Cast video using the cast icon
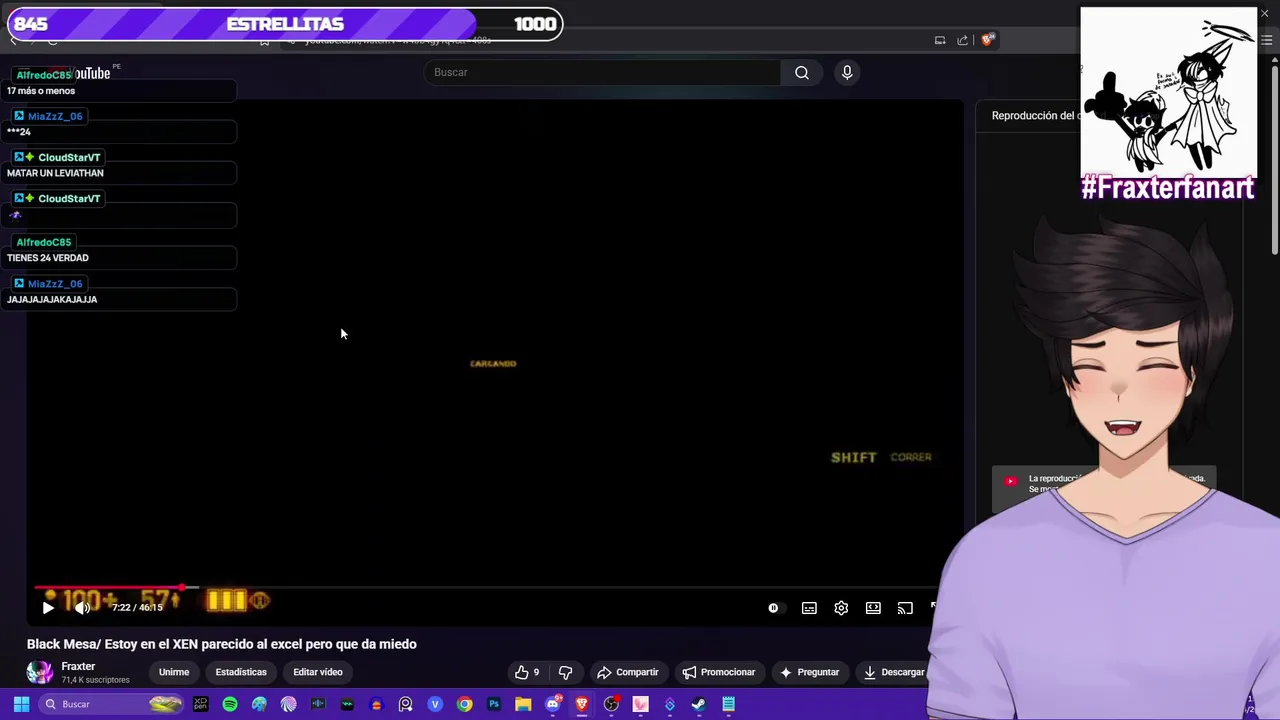Screen dimensions: 1280x720 (x=905, y=608)
